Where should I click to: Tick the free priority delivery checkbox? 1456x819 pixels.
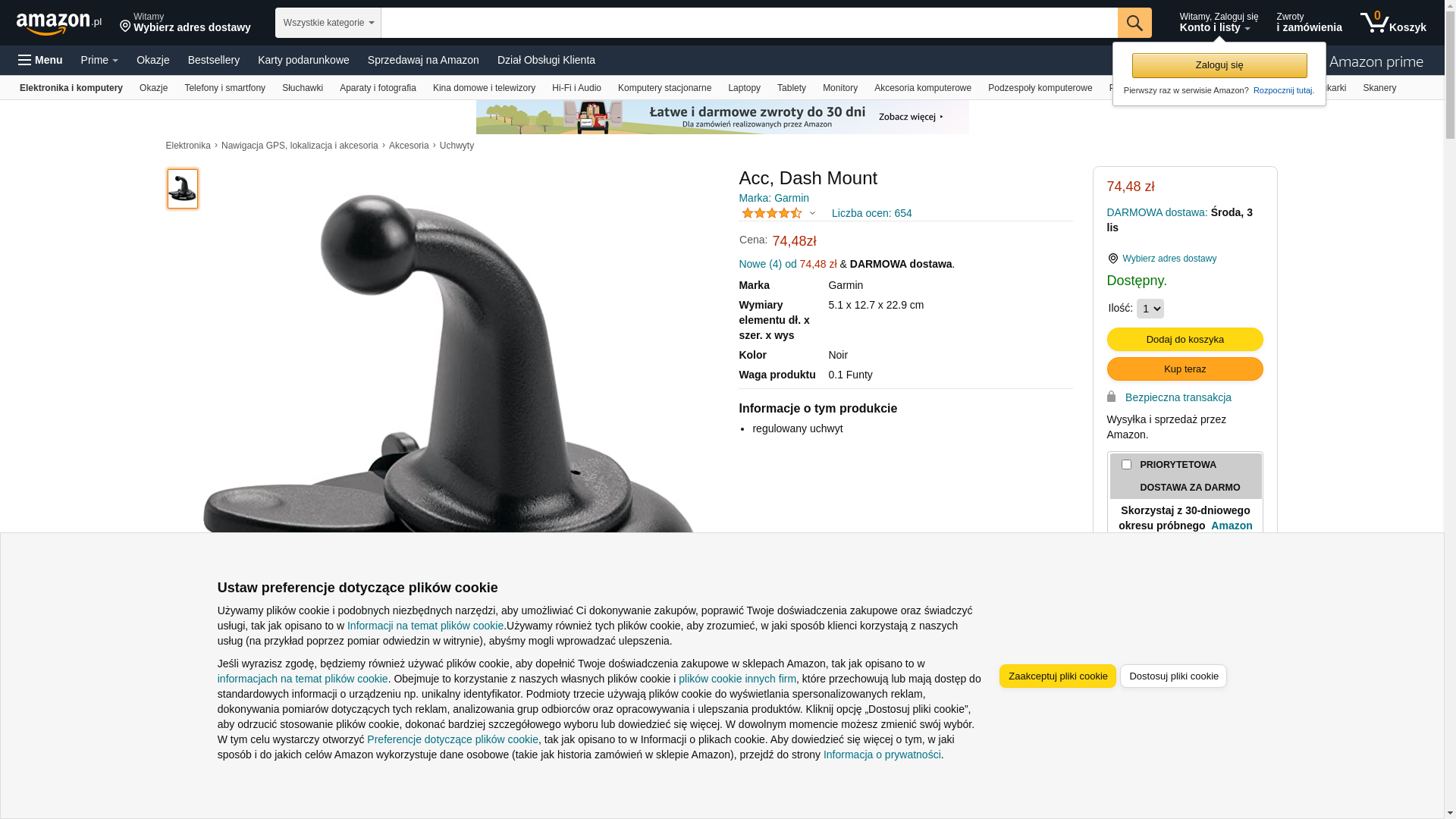point(1126,464)
